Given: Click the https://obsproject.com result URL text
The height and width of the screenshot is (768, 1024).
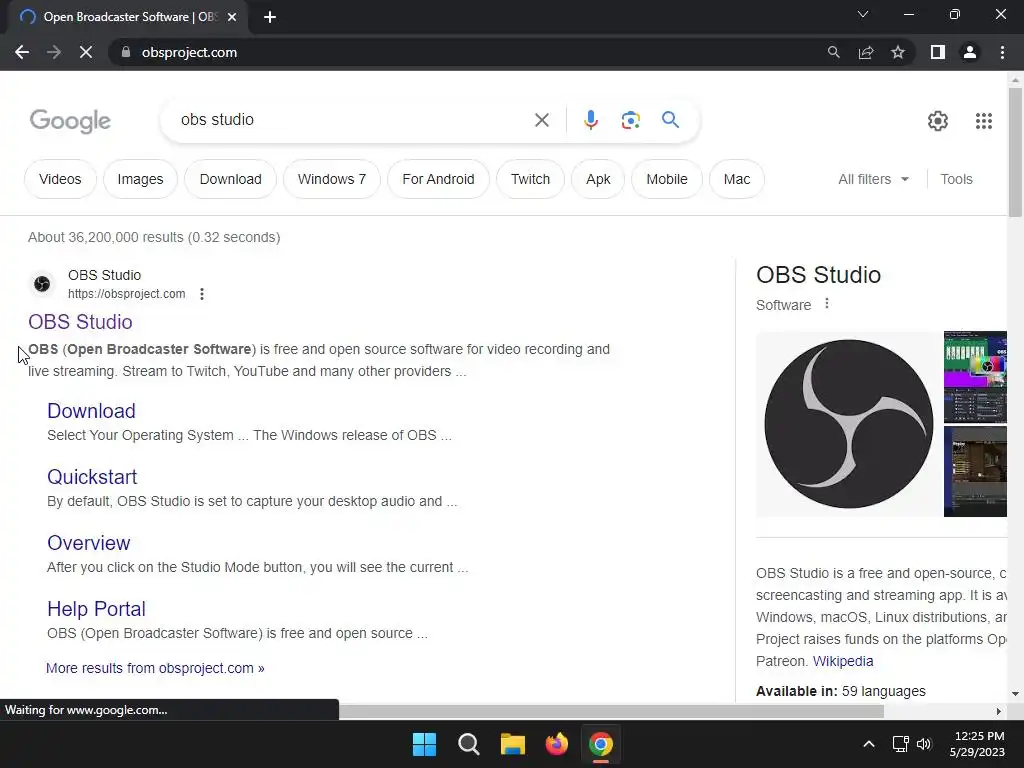Looking at the screenshot, I should pyautogui.click(x=127, y=294).
